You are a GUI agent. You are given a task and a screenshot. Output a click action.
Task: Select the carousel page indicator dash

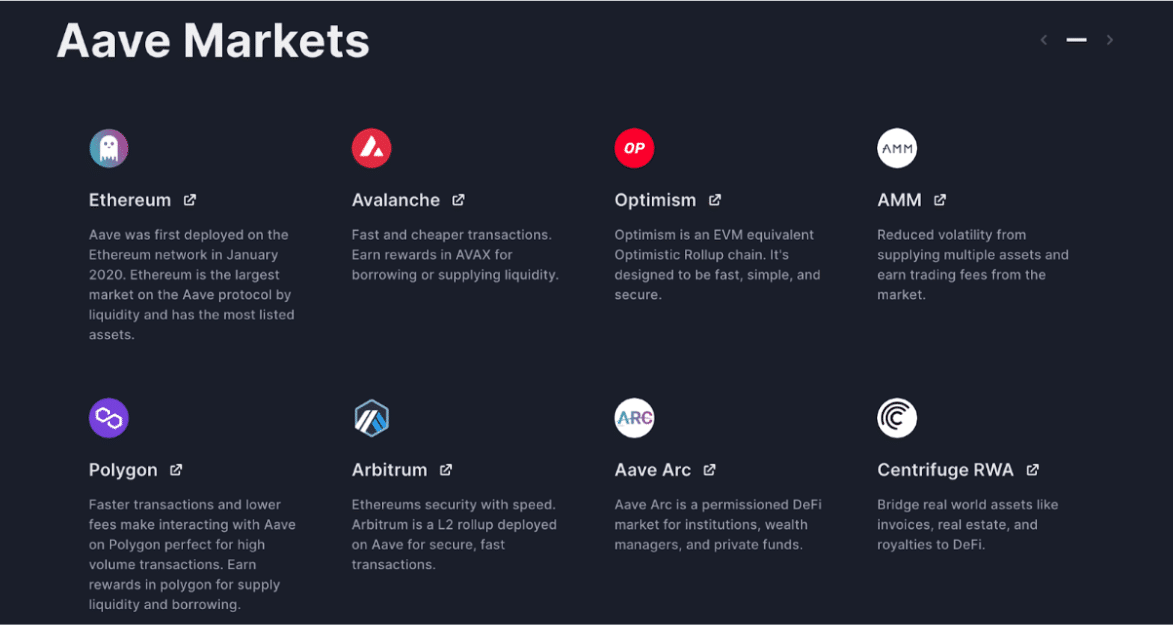coord(1076,40)
